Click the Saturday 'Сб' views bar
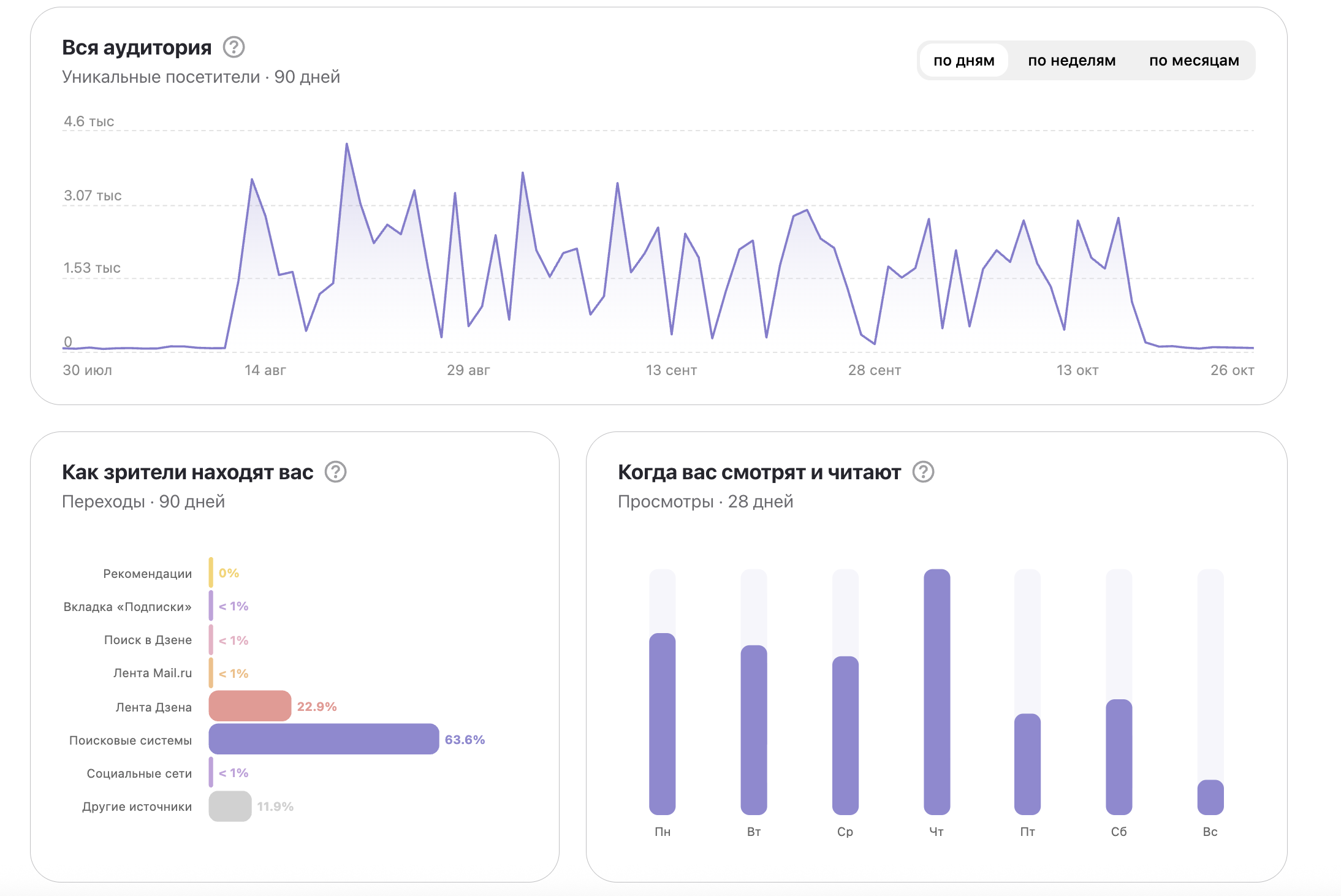The height and width of the screenshot is (896, 1341). [x=1119, y=757]
